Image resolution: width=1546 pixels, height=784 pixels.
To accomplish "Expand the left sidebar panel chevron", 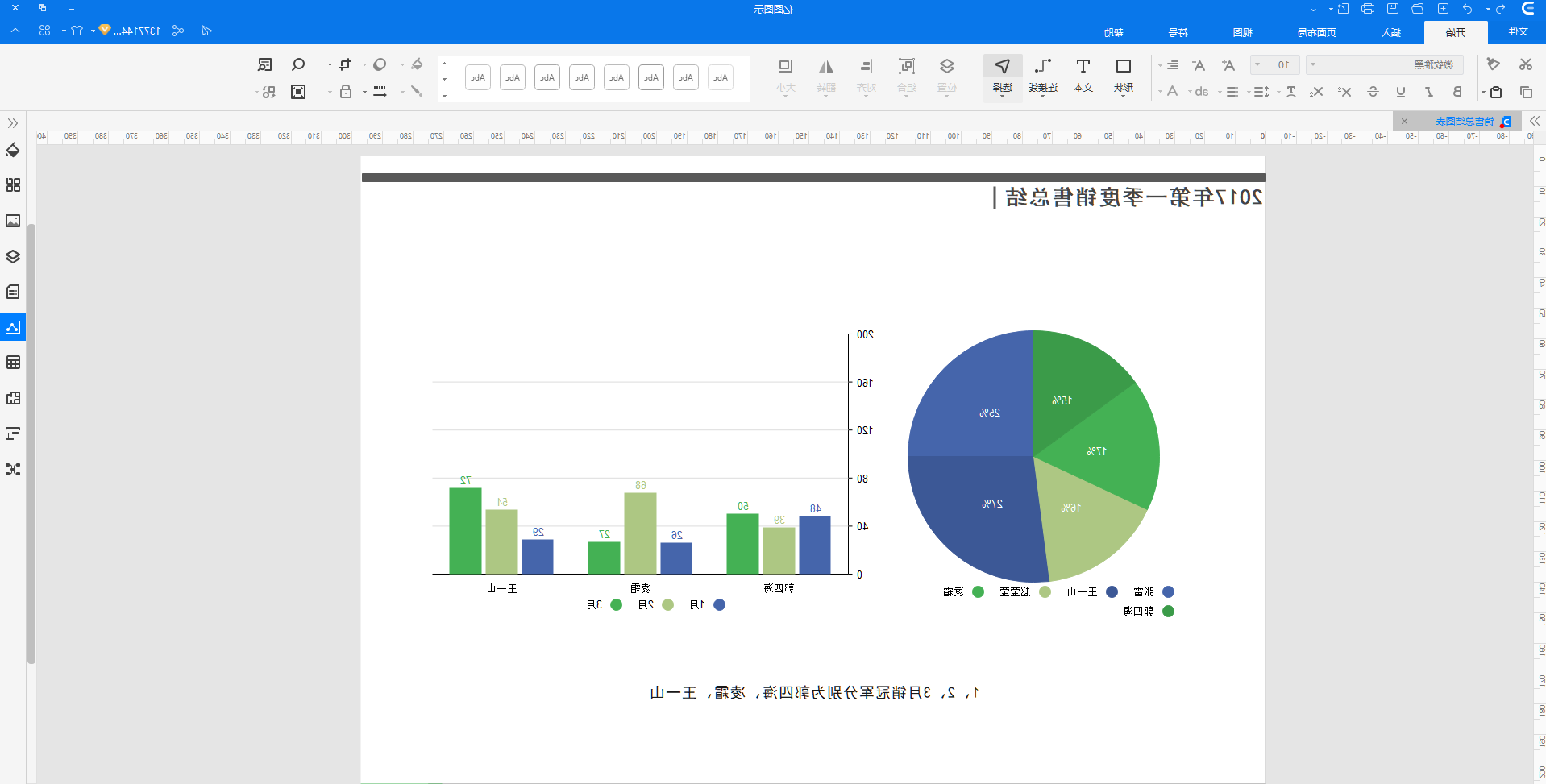I will pos(13,122).
